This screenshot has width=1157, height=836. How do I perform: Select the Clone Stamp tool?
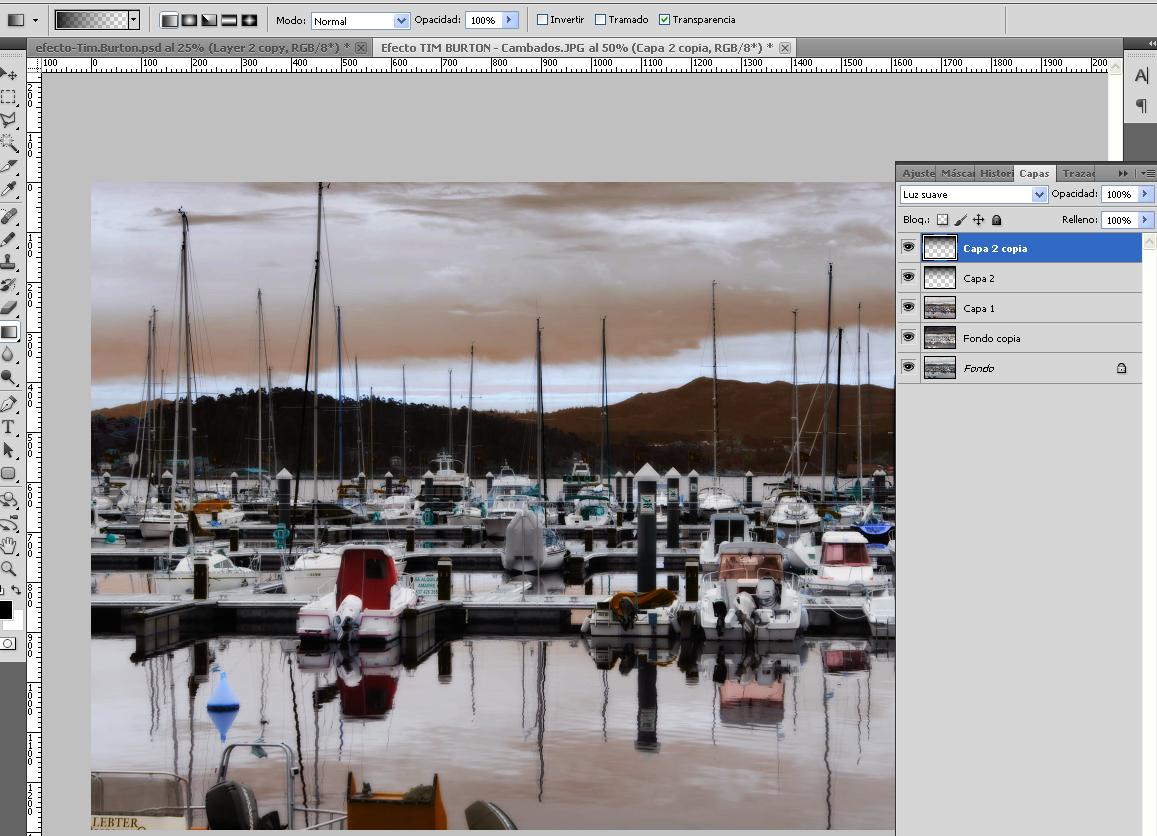coord(9,263)
